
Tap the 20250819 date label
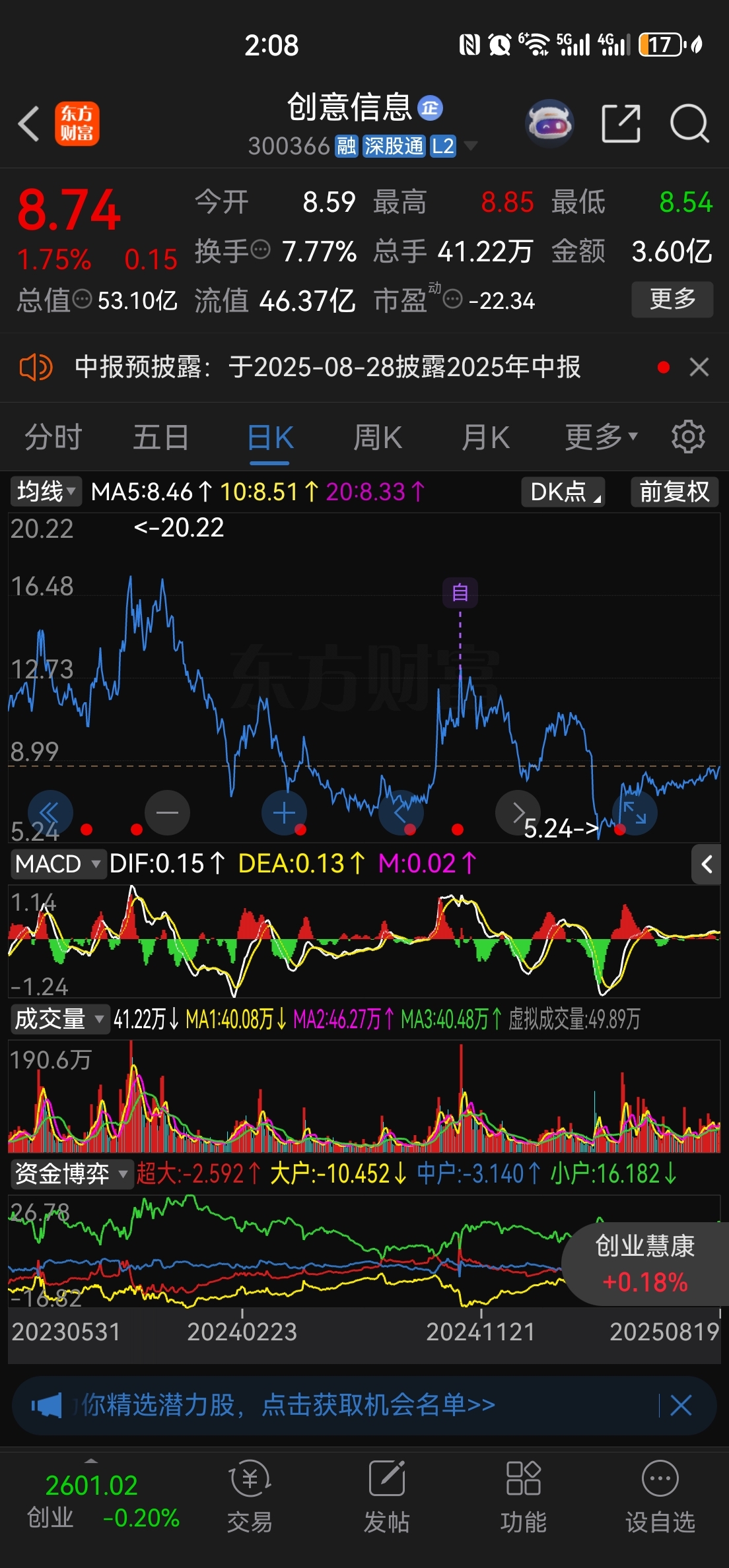click(x=664, y=1332)
